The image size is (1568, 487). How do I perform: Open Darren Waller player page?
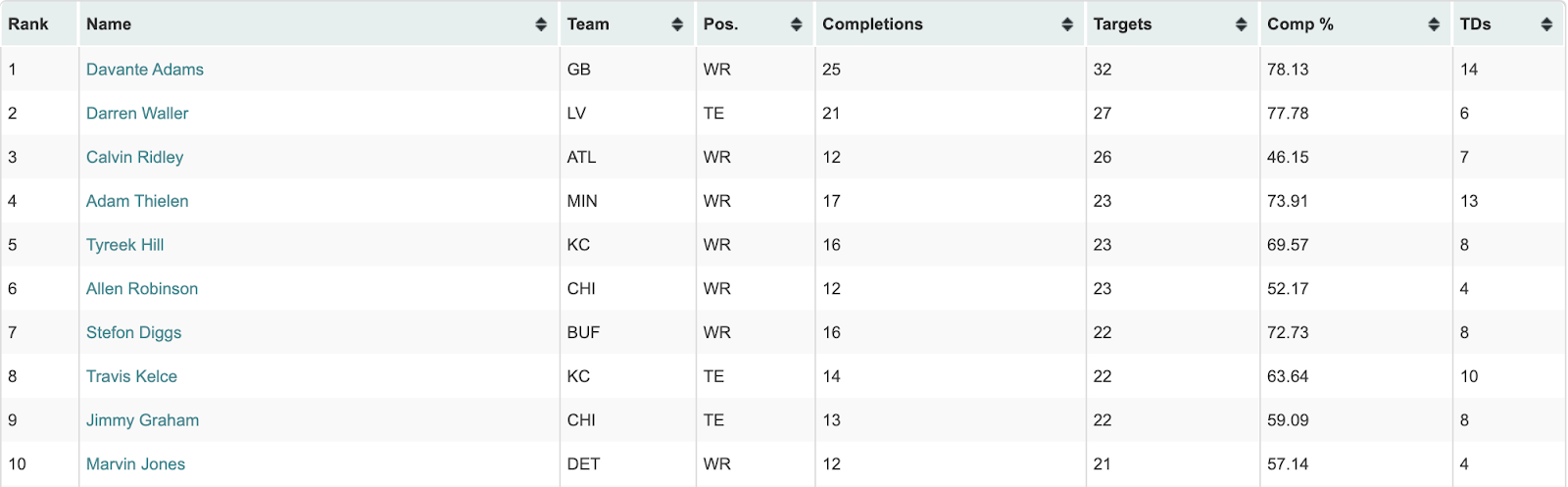(x=137, y=114)
